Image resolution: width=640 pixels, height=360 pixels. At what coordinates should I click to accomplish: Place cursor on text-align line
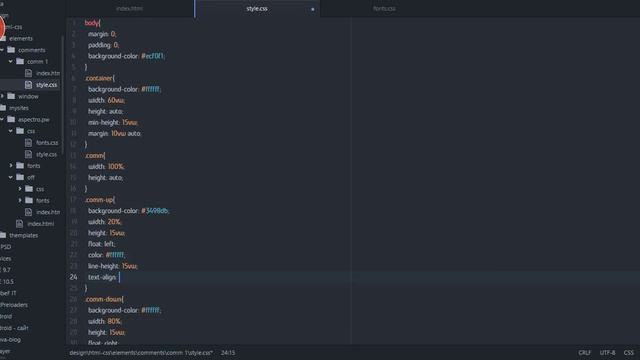[x=353, y=277]
